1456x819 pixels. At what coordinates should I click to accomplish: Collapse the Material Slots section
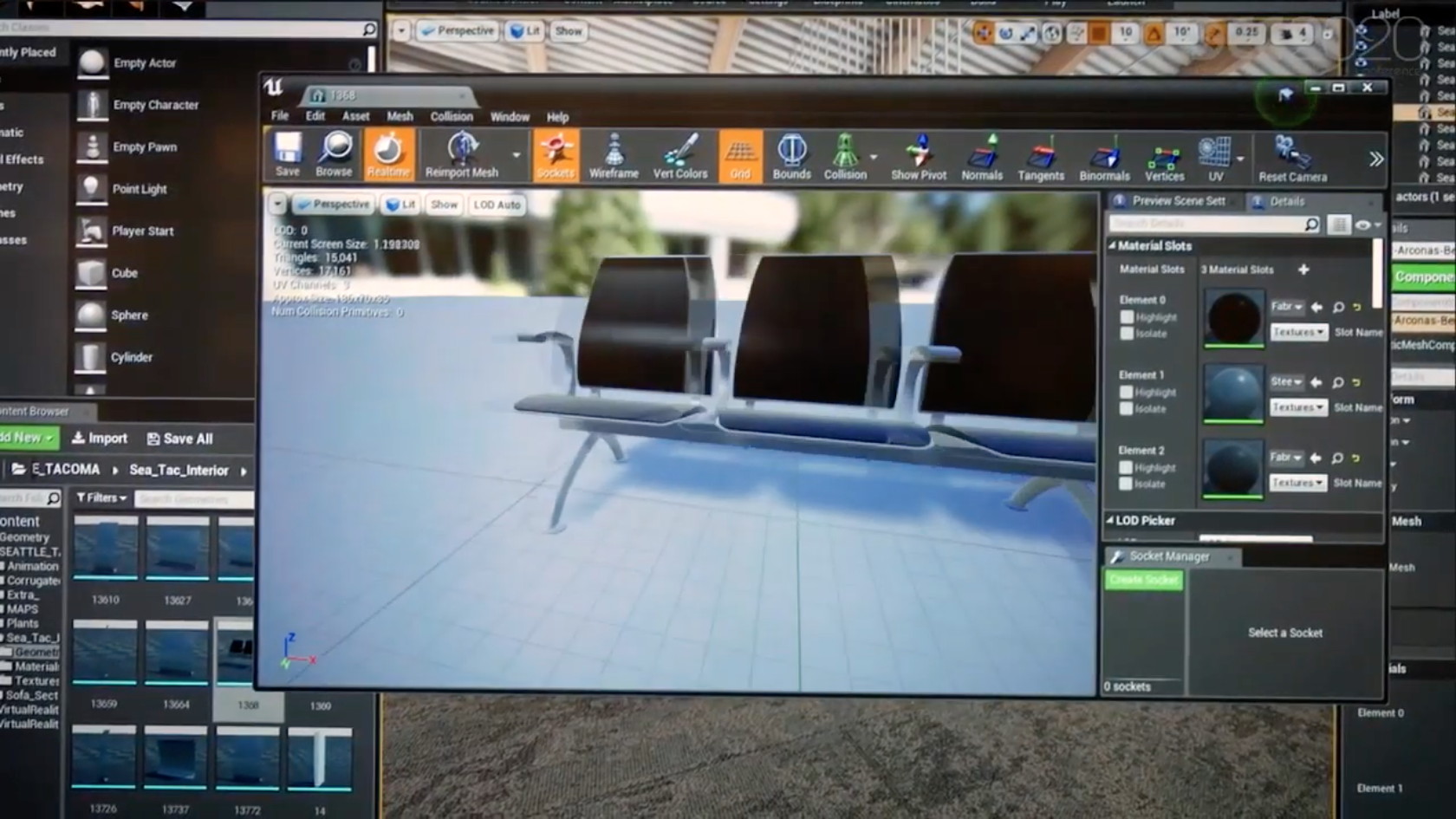click(1112, 246)
